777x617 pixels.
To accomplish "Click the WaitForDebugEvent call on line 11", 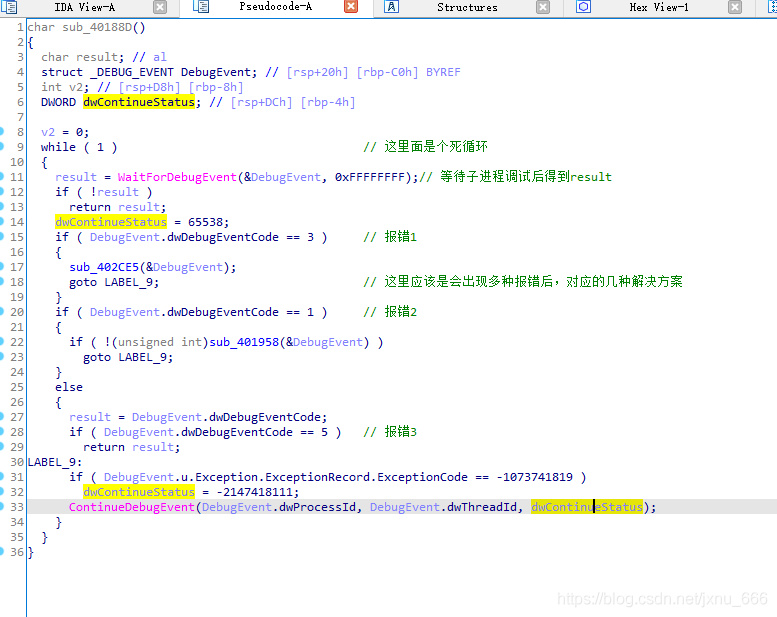I will [x=177, y=177].
